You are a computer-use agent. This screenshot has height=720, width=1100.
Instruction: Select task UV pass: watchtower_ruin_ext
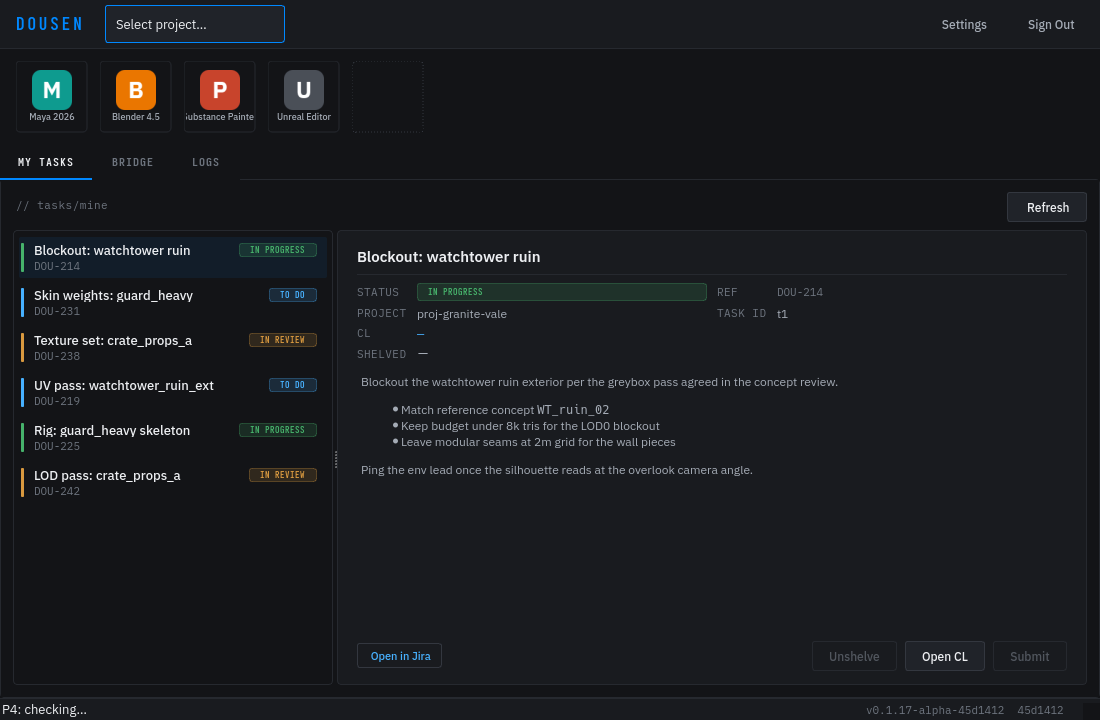[x=173, y=392]
